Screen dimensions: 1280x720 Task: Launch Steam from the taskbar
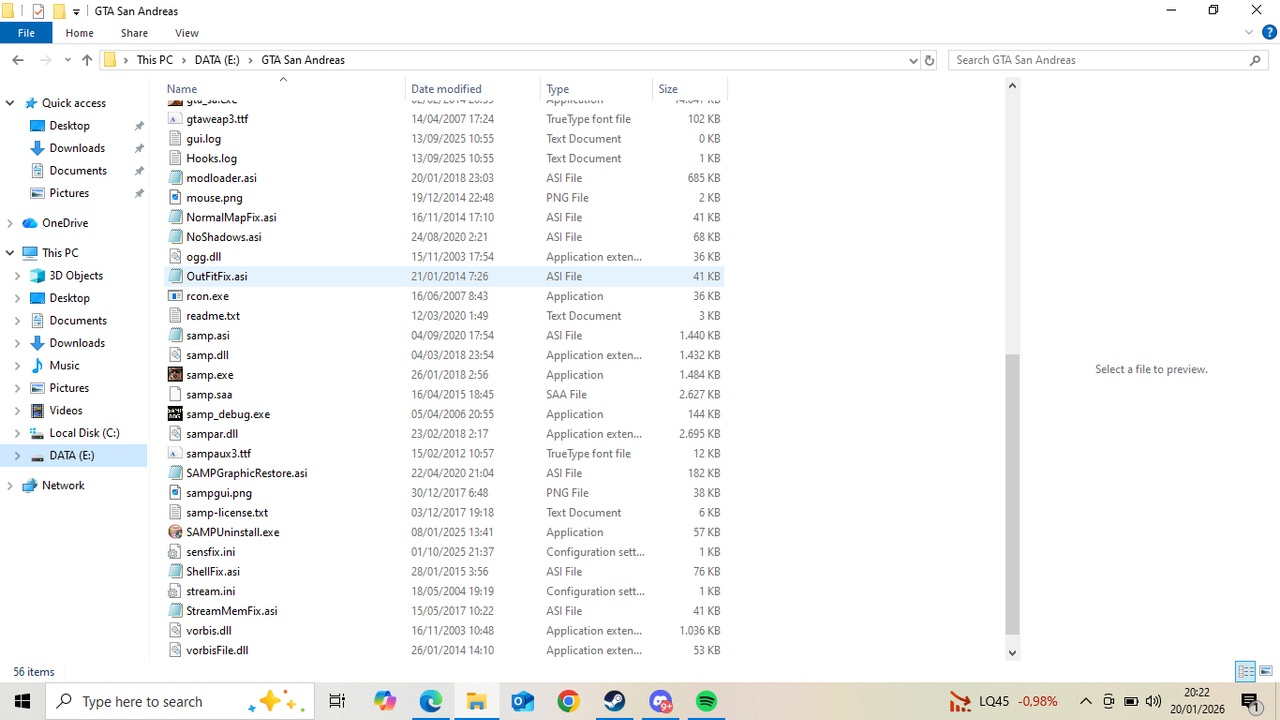(614, 701)
